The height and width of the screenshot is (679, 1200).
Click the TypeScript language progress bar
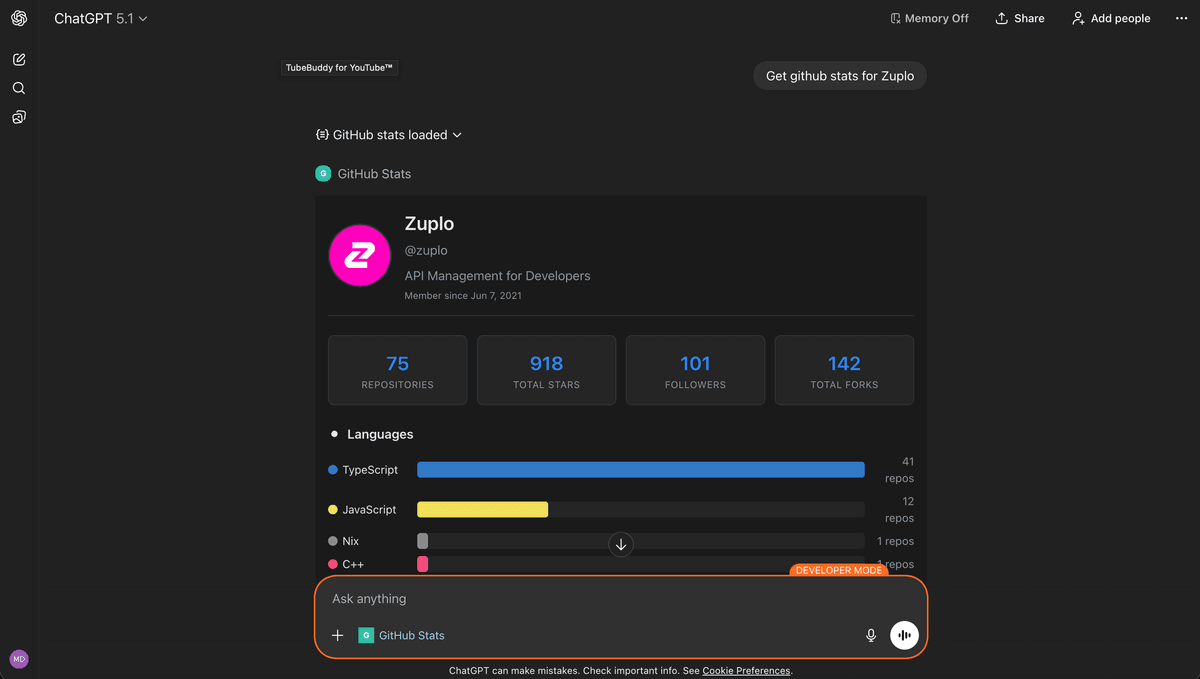coord(640,469)
